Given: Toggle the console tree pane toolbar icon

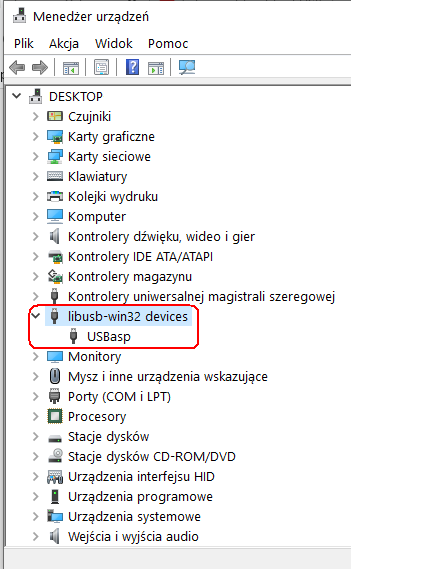Looking at the screenshot, I should pos(70,68).
